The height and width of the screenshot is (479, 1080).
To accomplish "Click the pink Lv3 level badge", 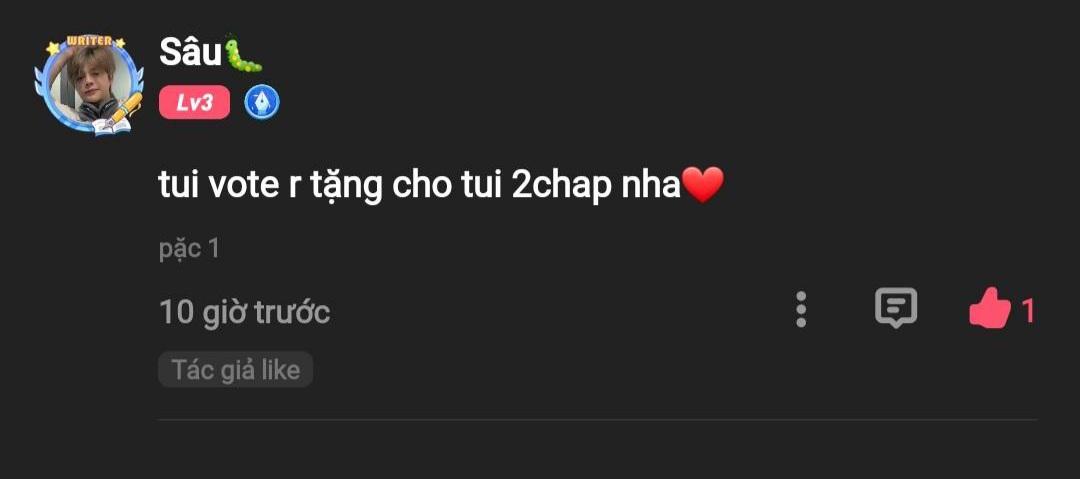I will 194,103.
